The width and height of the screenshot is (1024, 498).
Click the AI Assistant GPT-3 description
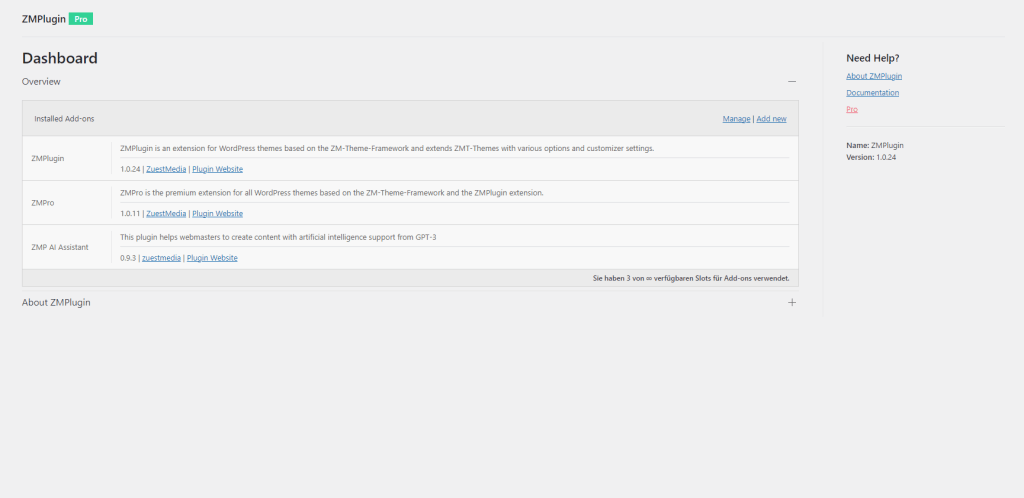(278, 237)
